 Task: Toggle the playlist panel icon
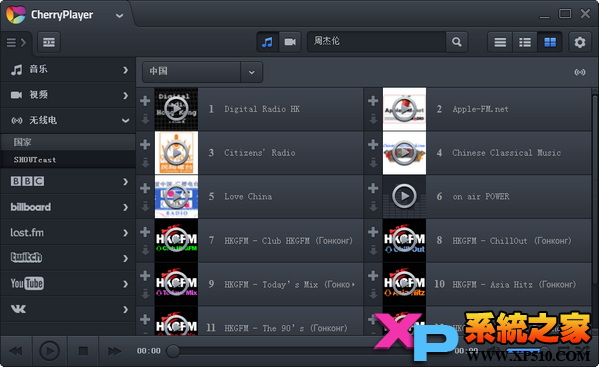(49, 42)
